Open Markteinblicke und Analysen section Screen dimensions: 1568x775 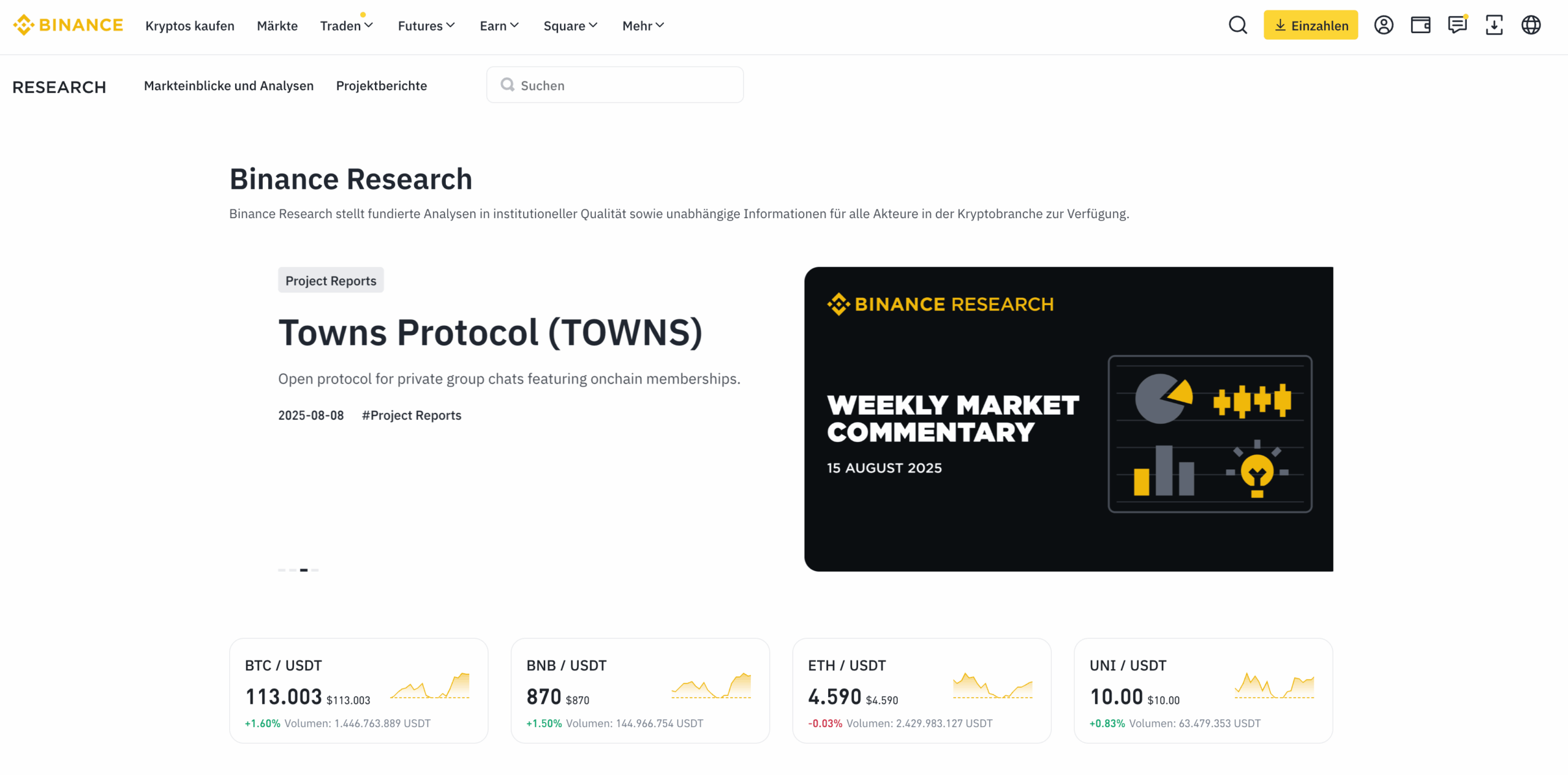[x=228, y=86]
